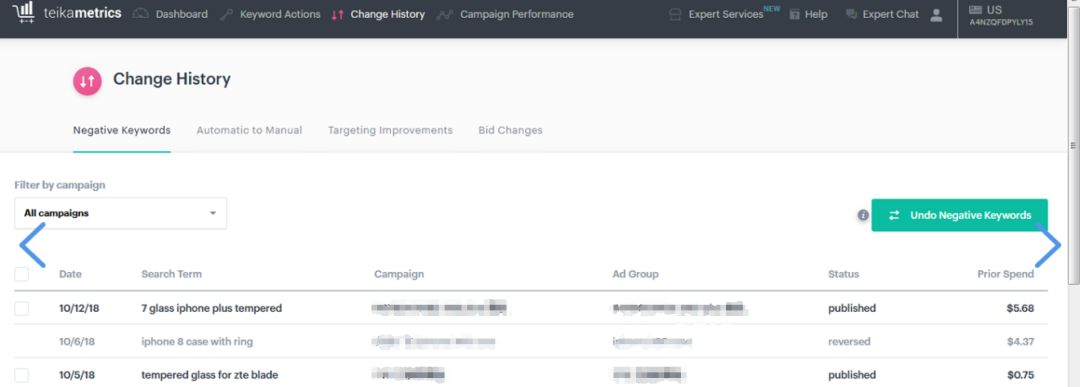Open the user account profile icon

(x=935, y=14)
